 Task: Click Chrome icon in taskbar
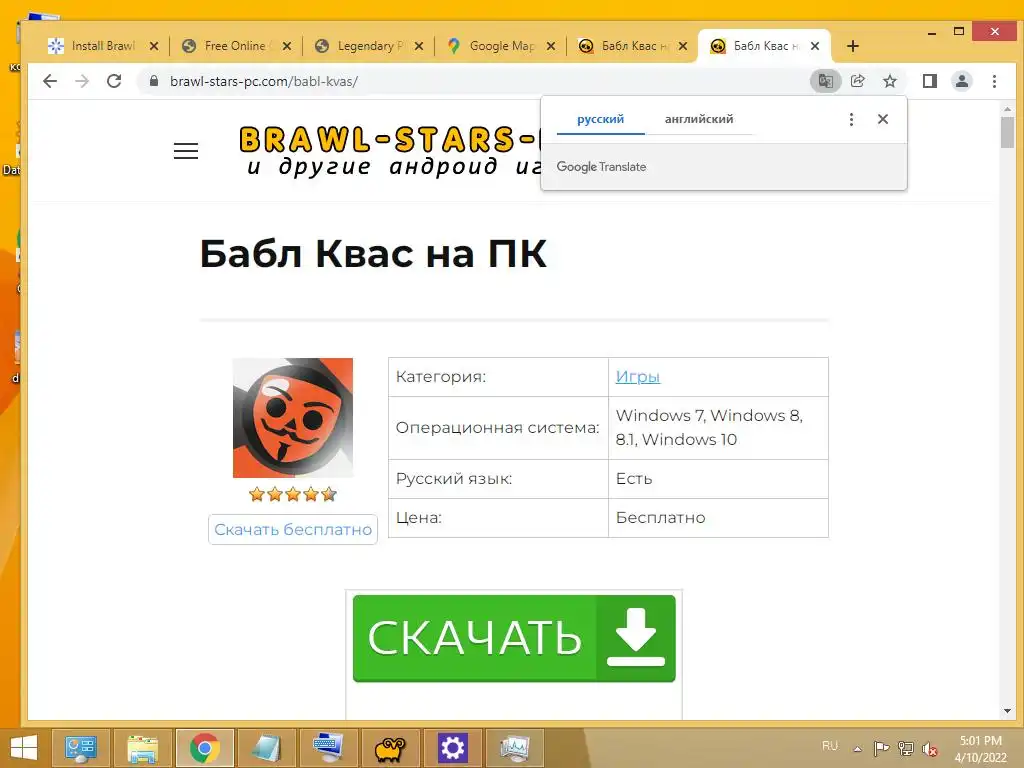click(204, 748)
